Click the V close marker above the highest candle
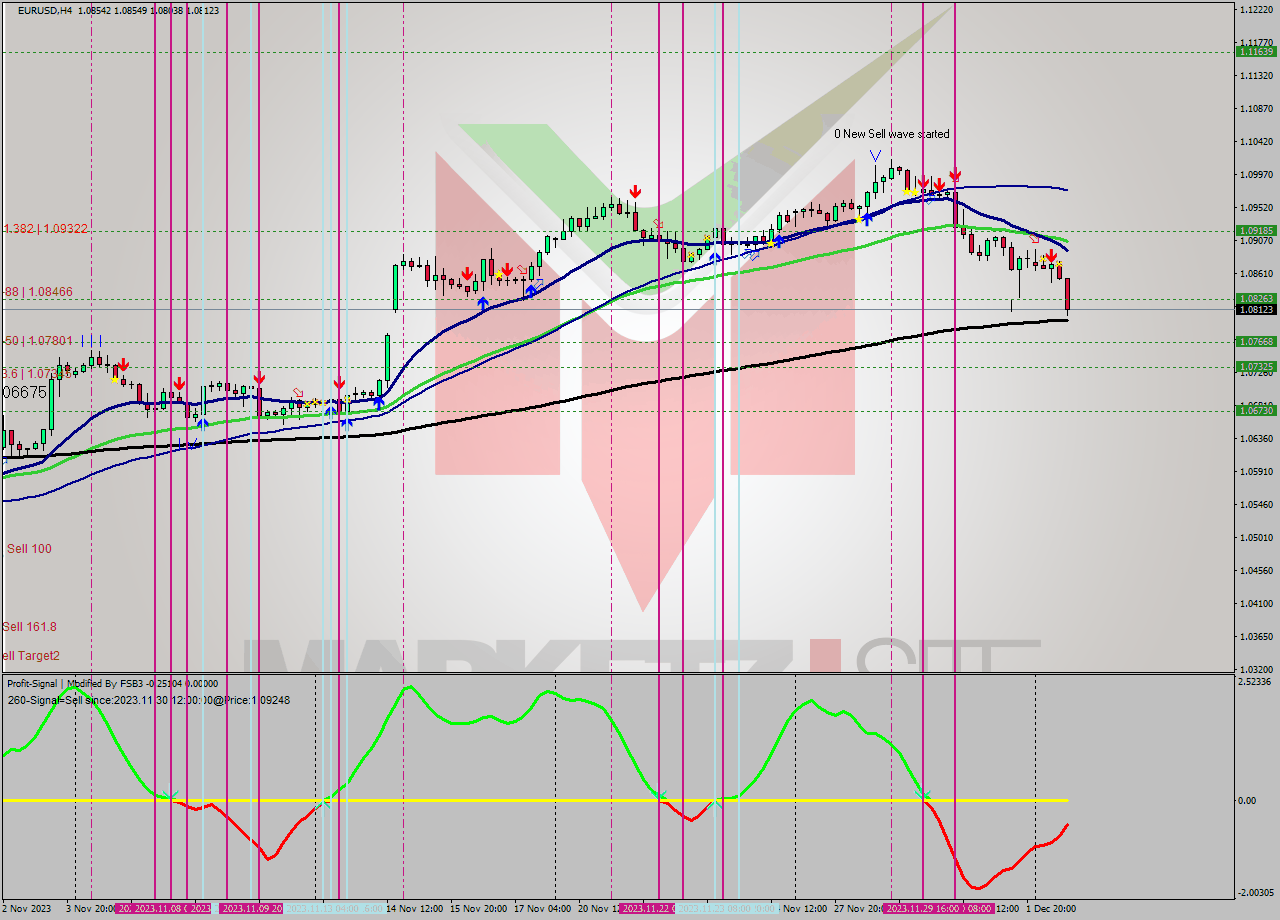 coord(874,153)
